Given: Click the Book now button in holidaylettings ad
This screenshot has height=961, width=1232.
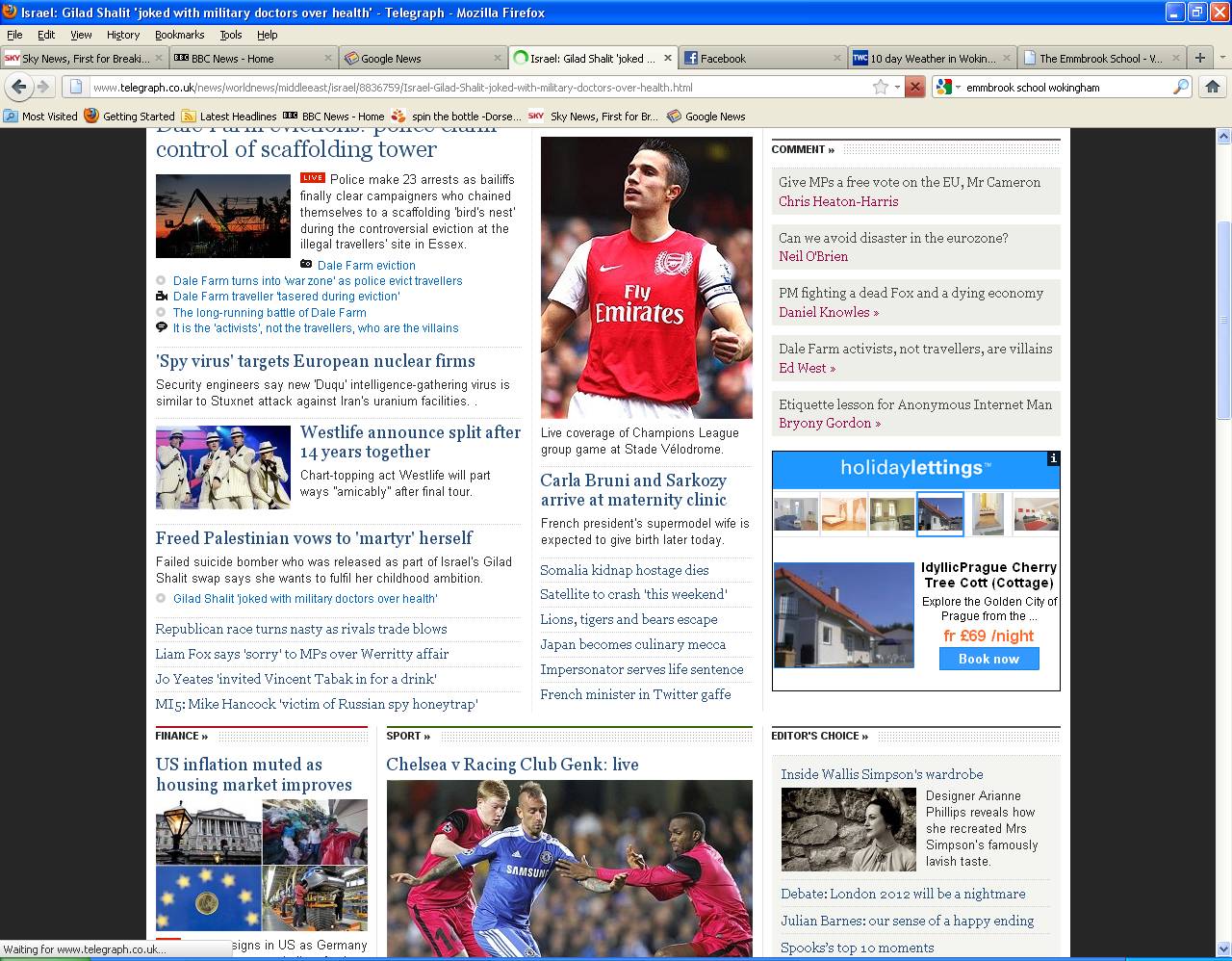Looking at the screenshot, I should (x=988, y=659).
